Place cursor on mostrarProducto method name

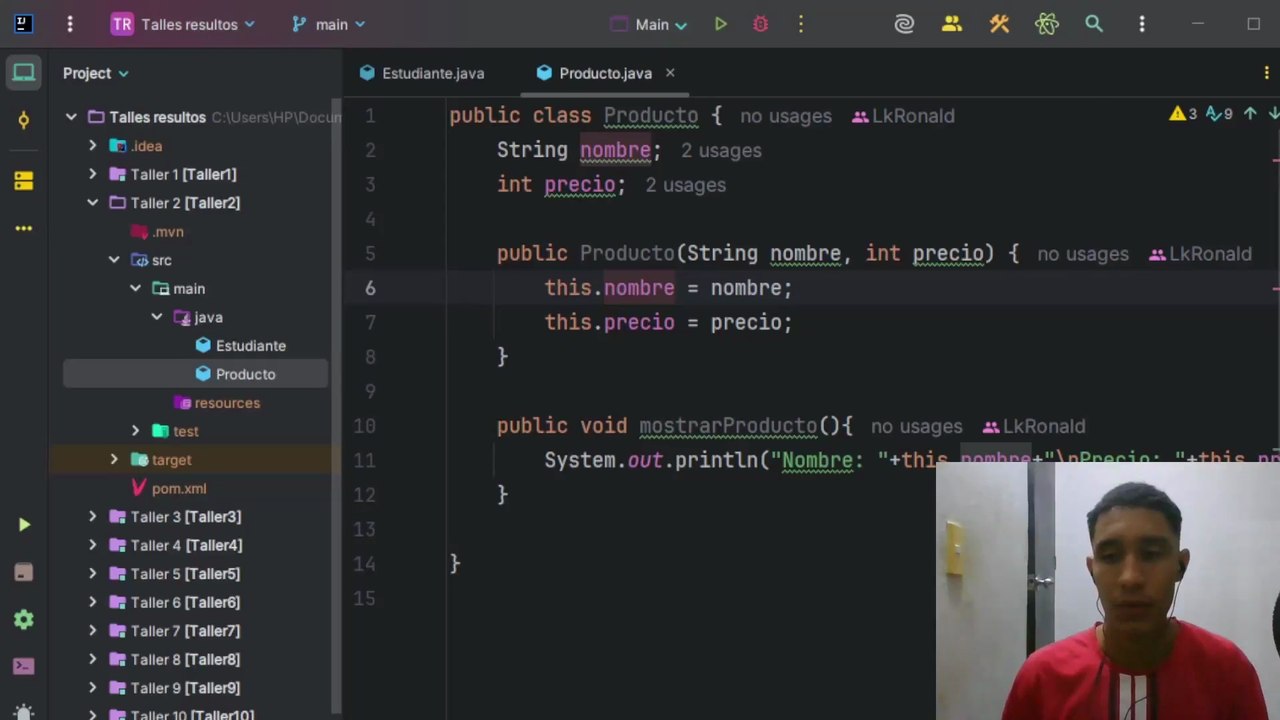(728, 426)
